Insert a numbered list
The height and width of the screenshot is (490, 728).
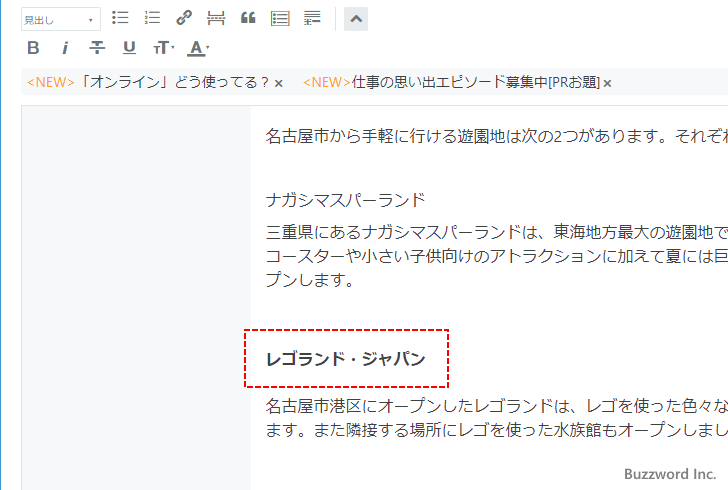(x=152, y=19)
